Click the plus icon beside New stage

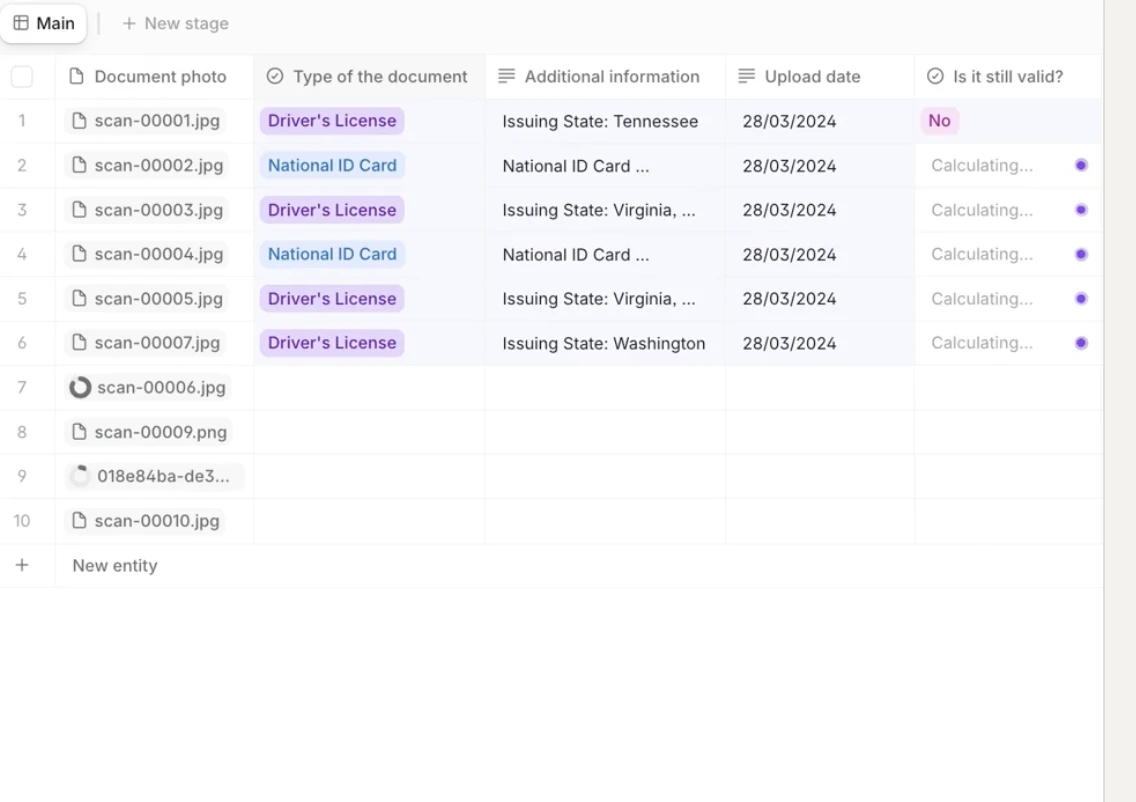pos(129,23)
